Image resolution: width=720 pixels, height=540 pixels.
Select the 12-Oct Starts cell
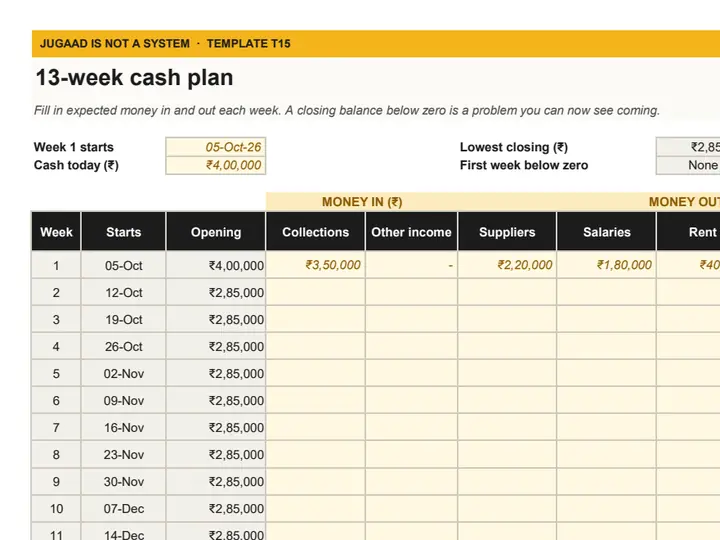(x=124, y=292)
